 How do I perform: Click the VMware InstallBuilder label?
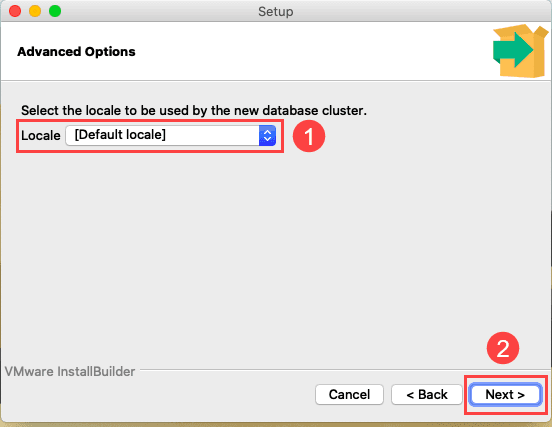pyautogui.click(x=70, y=371)
